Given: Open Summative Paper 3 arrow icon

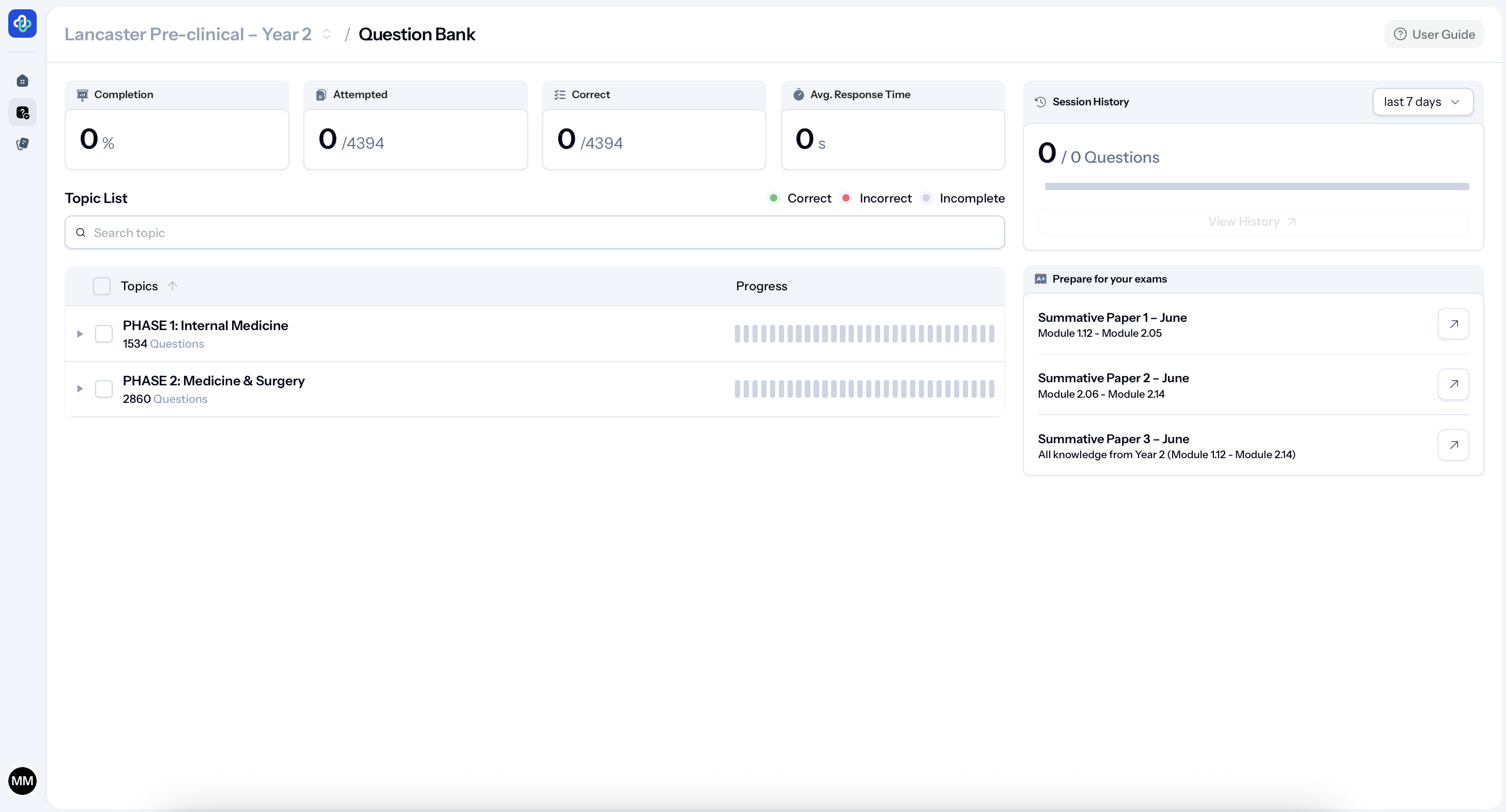Looking at the screenshot, I should (x=1453, y=445).
